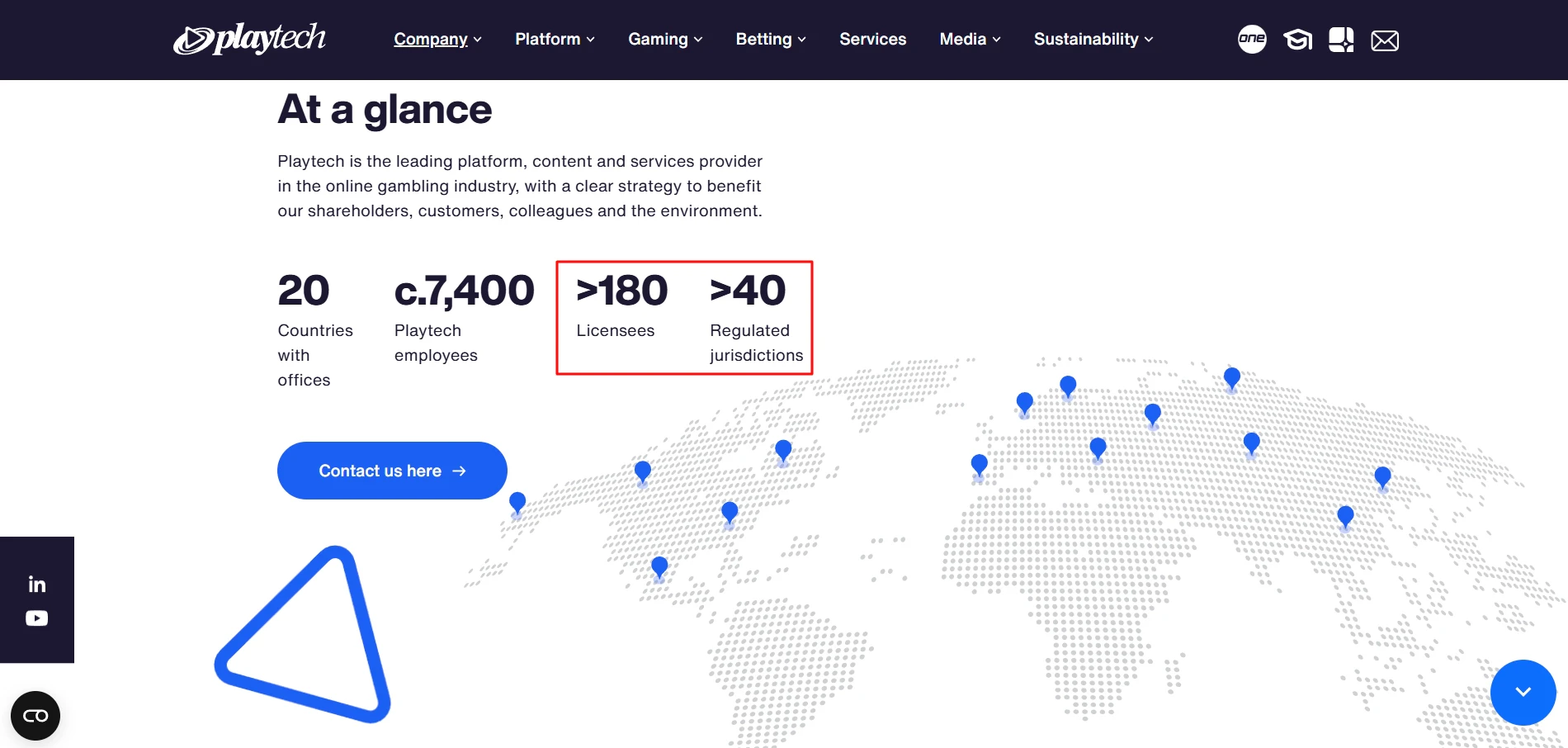Click the 'Regulated jurisdictions' label
This screenshot has width=1568, height=748.
click(x=757, y=343)
